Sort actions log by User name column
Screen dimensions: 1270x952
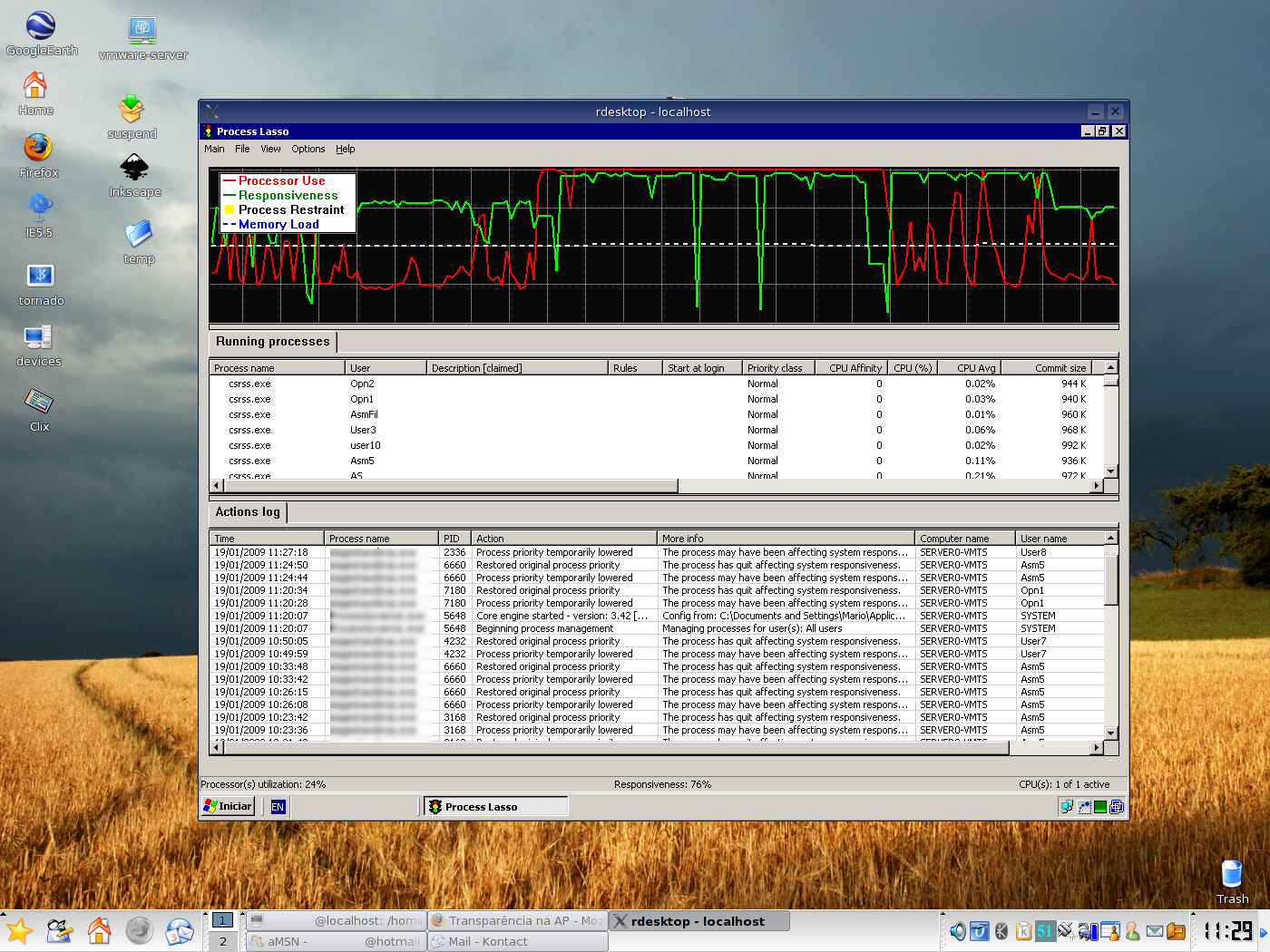pos(1060,539)
